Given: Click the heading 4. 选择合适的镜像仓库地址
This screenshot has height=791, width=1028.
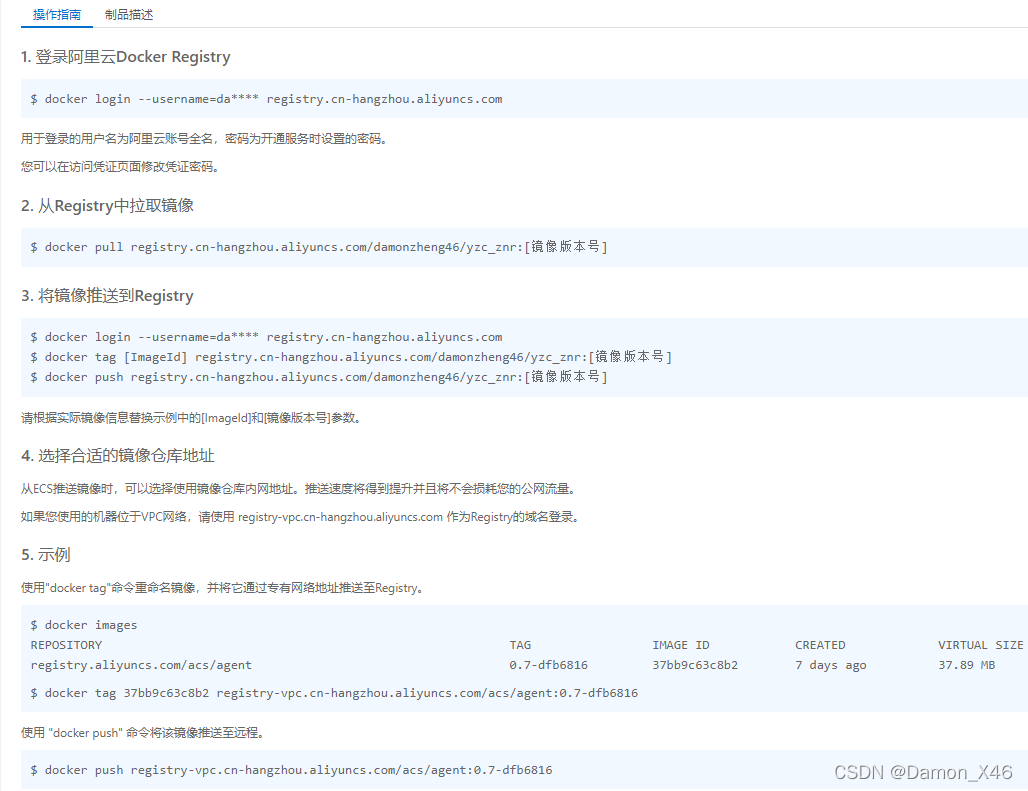Looking at the screenshot, I should pyautogui.click(x=118, y=456).
